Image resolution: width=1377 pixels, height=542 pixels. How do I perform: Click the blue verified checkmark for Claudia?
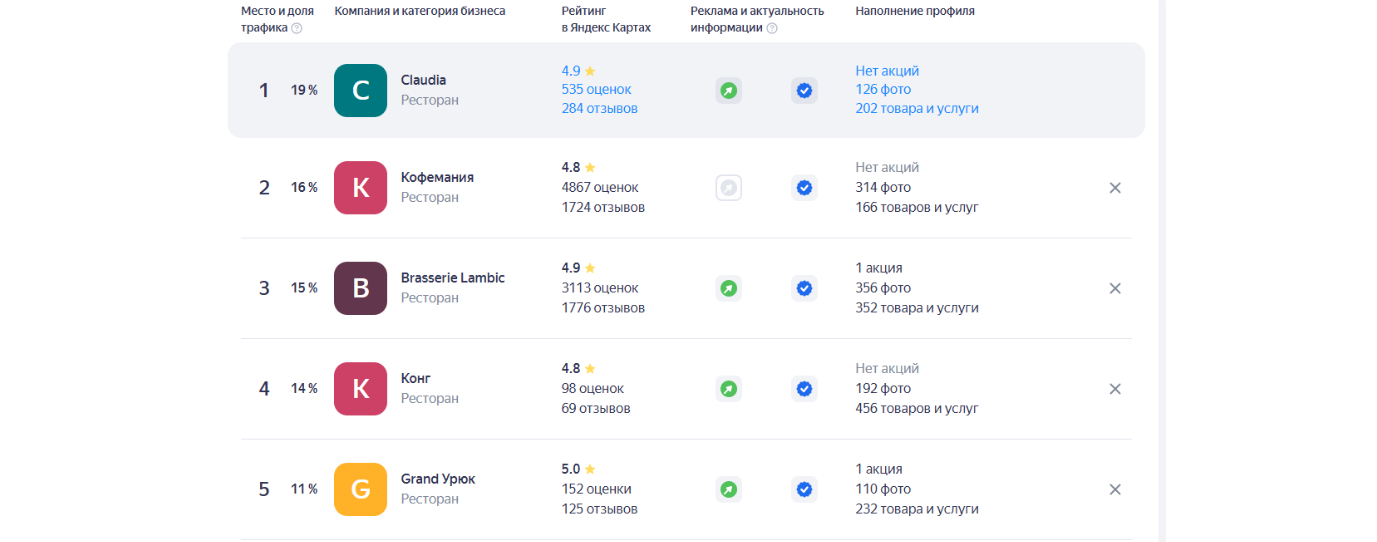[x=804, y=91]
